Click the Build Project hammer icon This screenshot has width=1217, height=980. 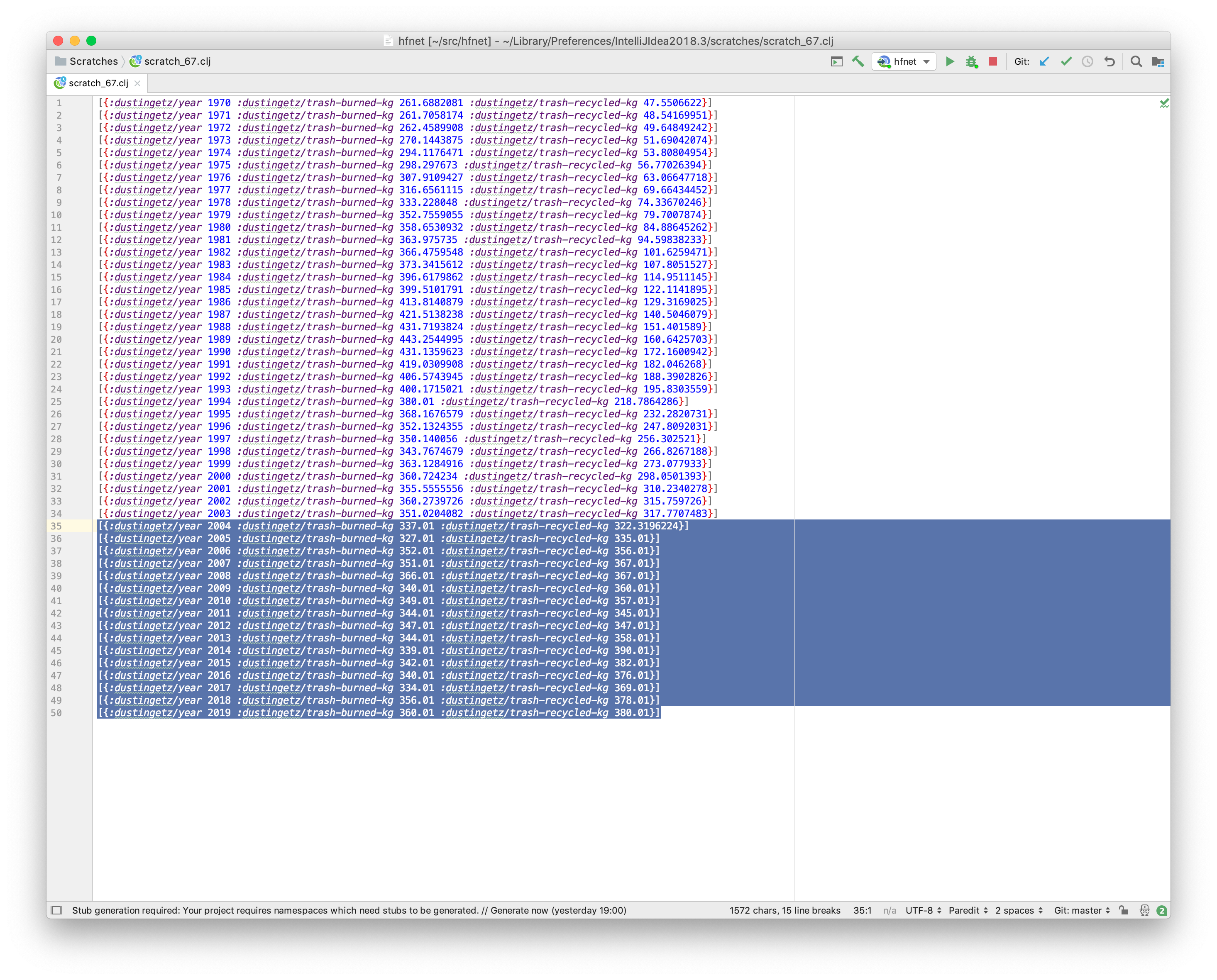tap(858, 61)
